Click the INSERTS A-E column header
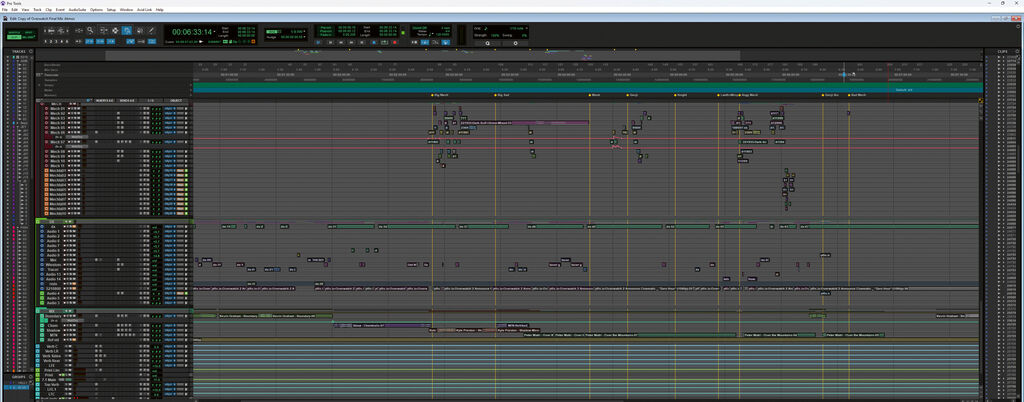Viewport: 1024px width, 402px height. (104, 101)
